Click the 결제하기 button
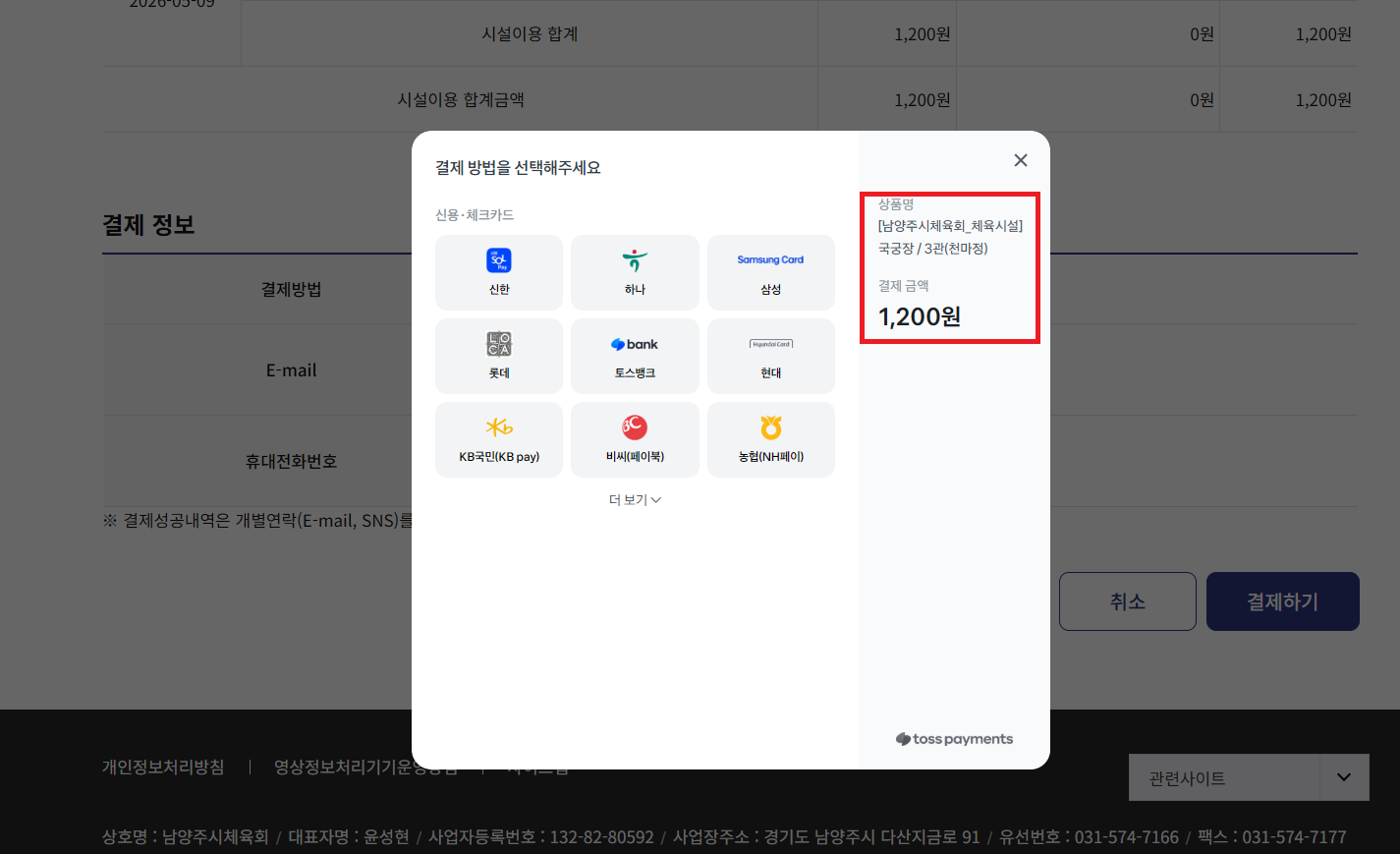The height and width of the screenshot is (854, 1400). pyautogui.click(x=1283, y=601)
